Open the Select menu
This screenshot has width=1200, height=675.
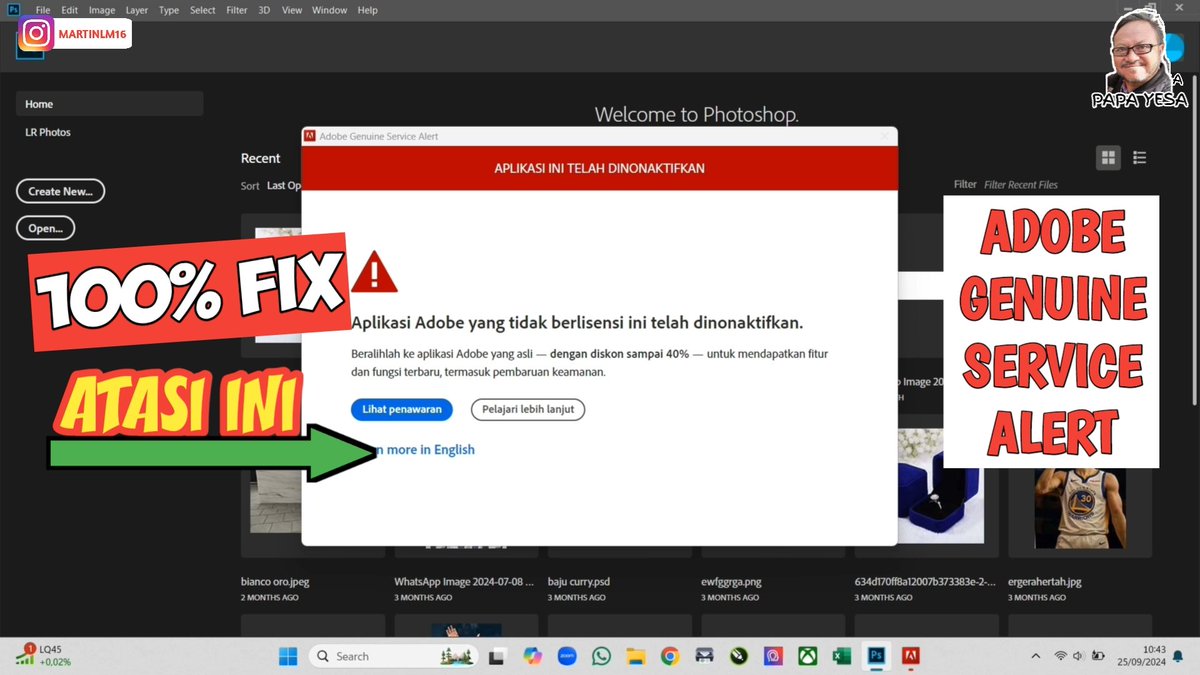coord(203,10)
